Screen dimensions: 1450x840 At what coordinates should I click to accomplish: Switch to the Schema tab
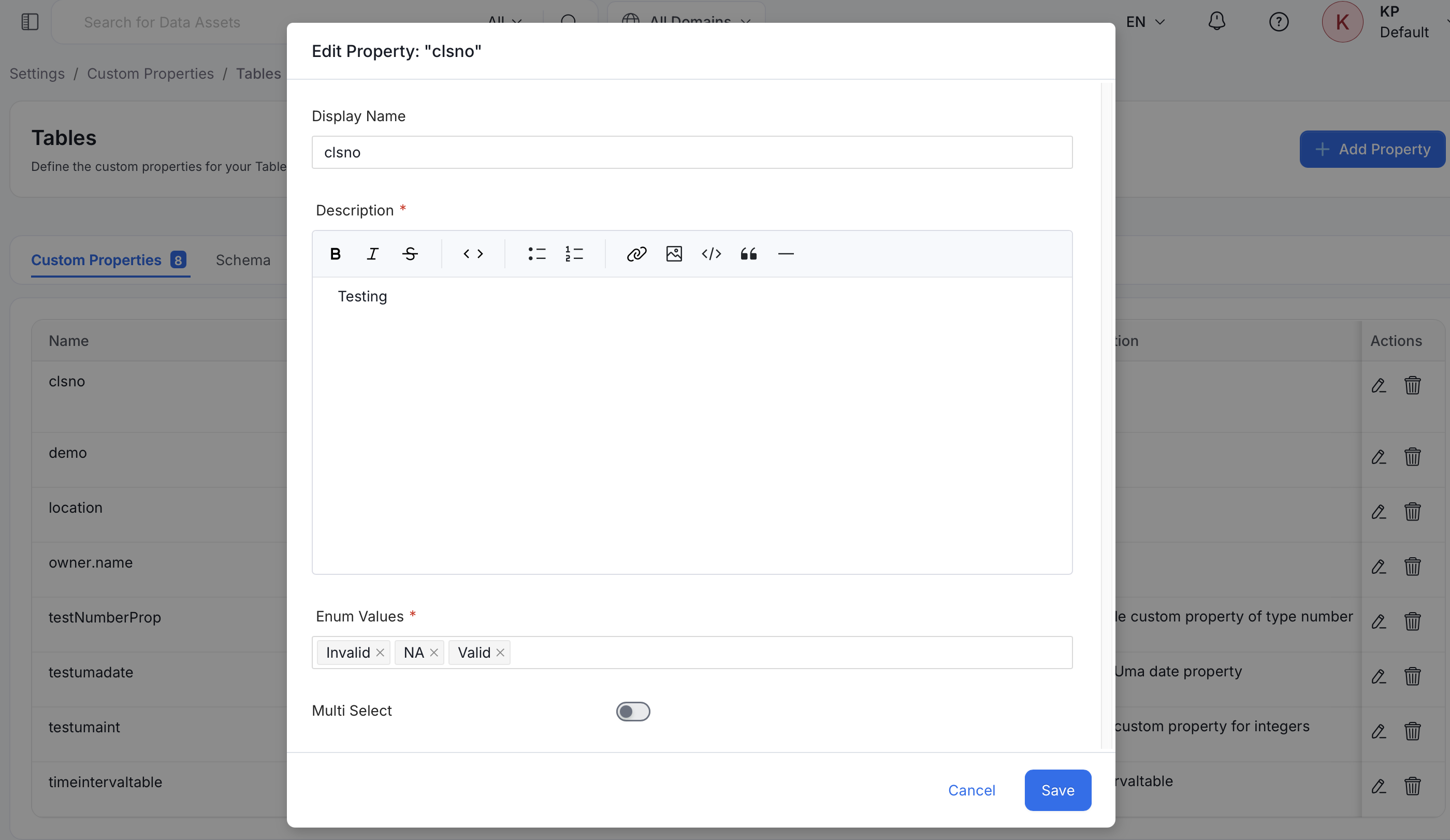click(243, 260)
